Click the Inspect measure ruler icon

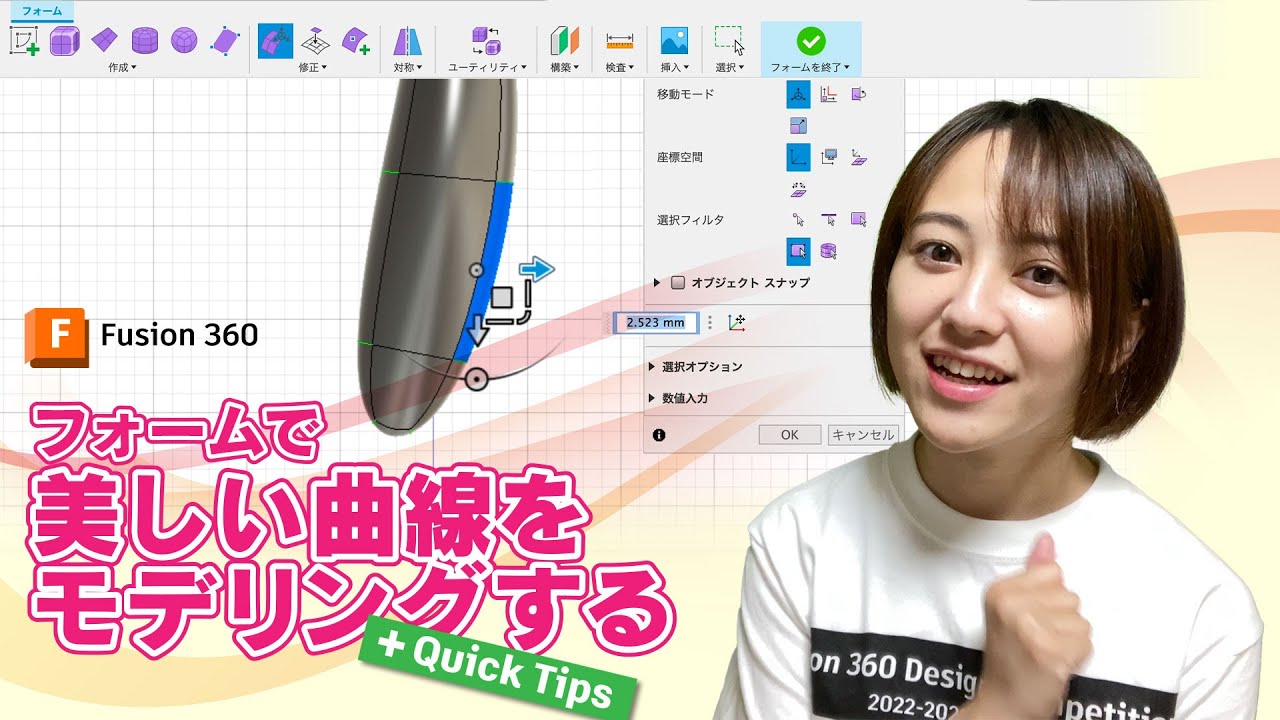620,41
